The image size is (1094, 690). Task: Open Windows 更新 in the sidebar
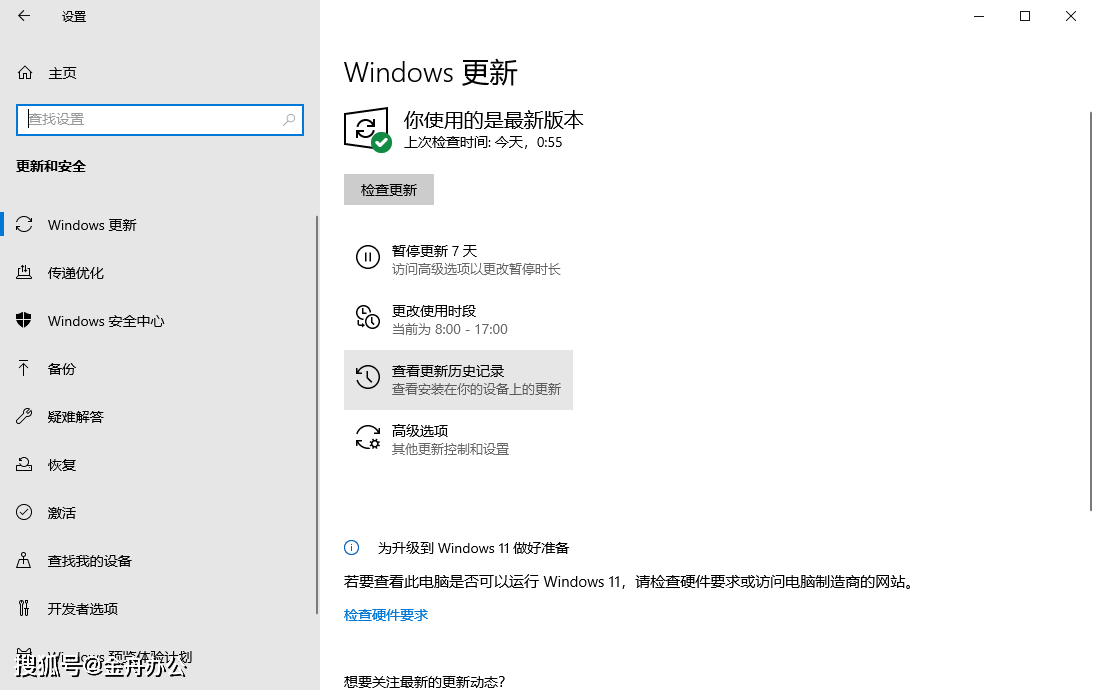click(92, 225)
